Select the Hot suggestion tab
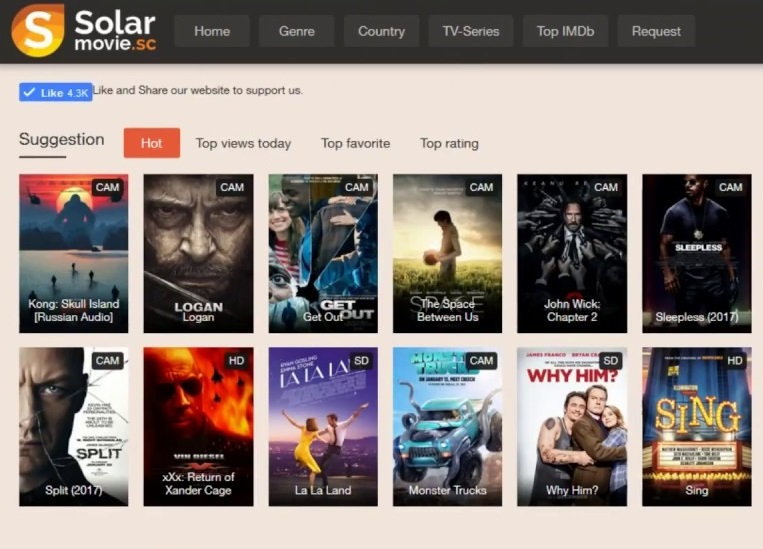The width and height of the screenshot is (763, 549). 152,143
